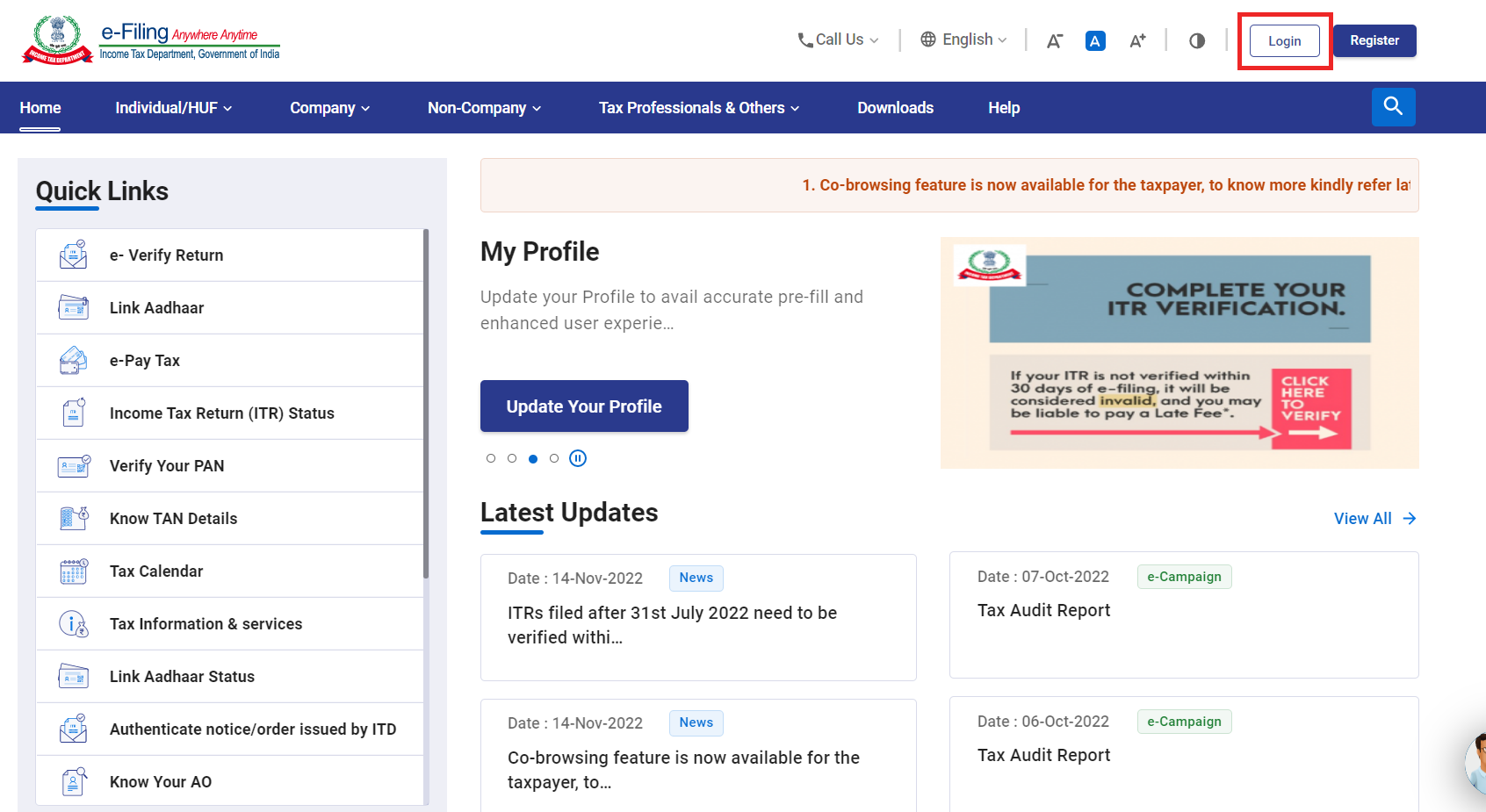Image resolution: width=1486 pixels, height=812 pixels.
Task: Expand the Call Us dropdown
Action: tap(838, 40)
